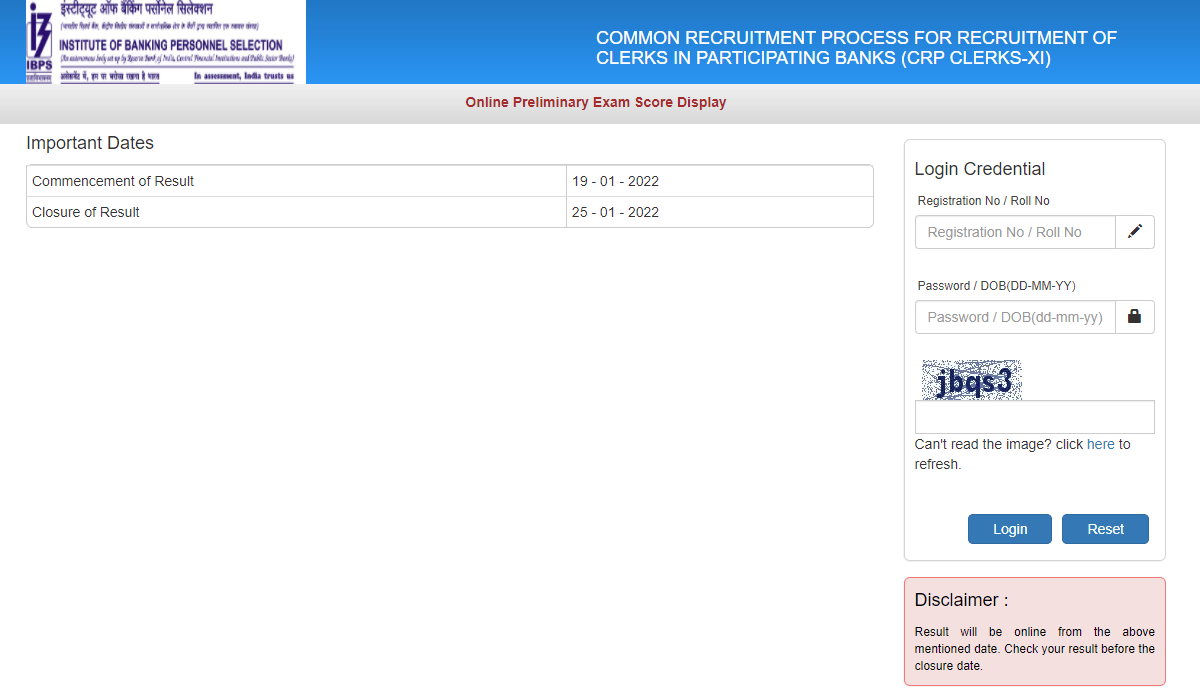Screen dimensions: 1200x698
Task: Click the 'here' link to refresh captcha
Action: pos(1100,444)
